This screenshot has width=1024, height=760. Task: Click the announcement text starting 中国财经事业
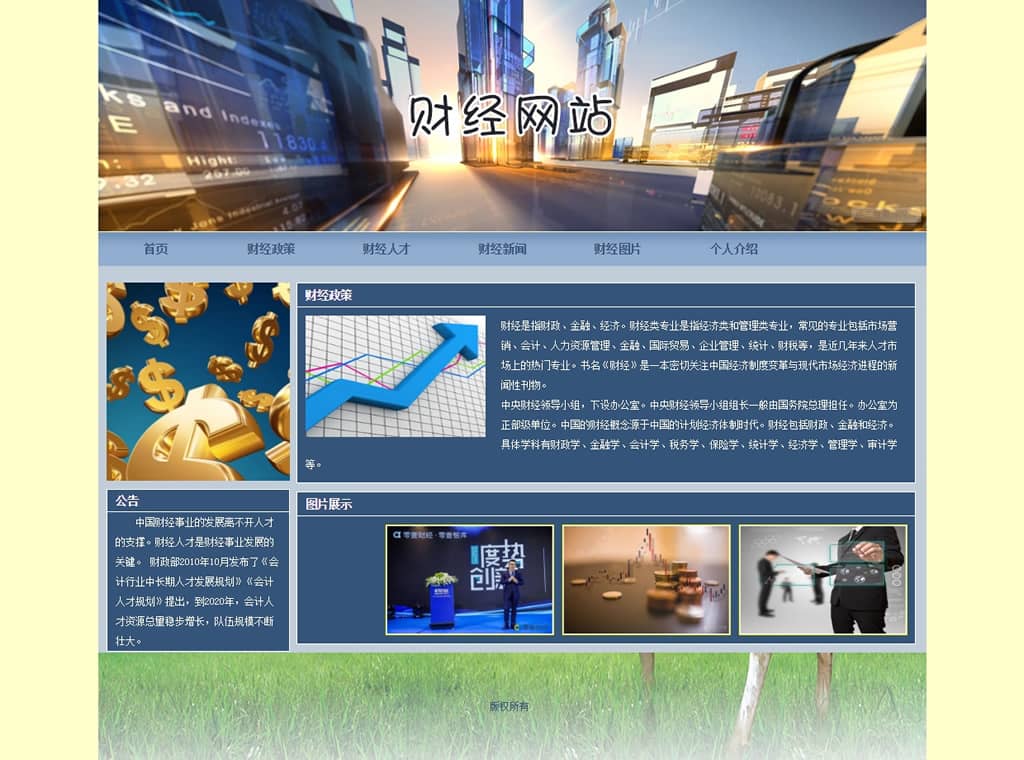[x=197, y=581]
